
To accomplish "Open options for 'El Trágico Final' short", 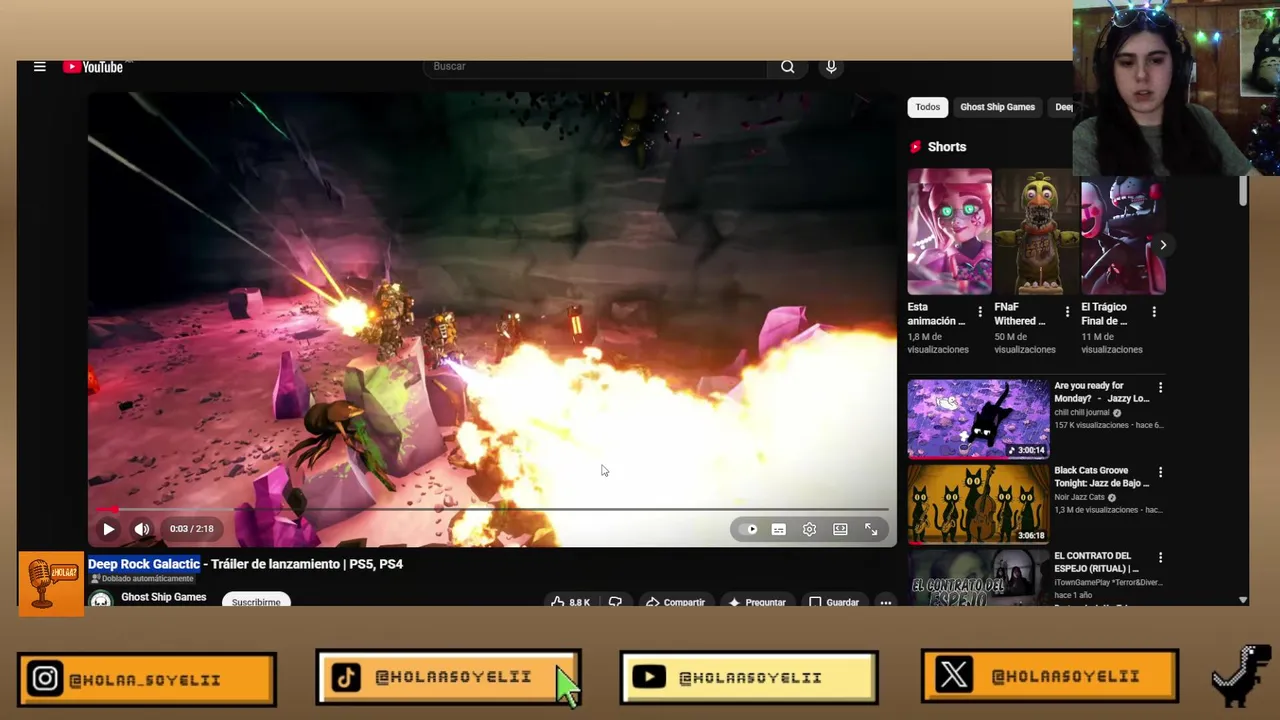I will coord(1154,313).
